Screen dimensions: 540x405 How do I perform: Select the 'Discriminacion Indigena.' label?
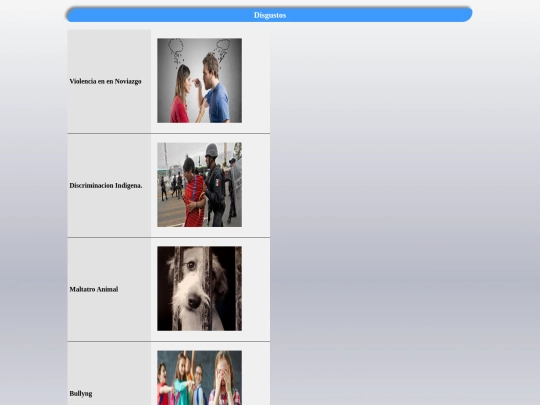tap(106, 186)
